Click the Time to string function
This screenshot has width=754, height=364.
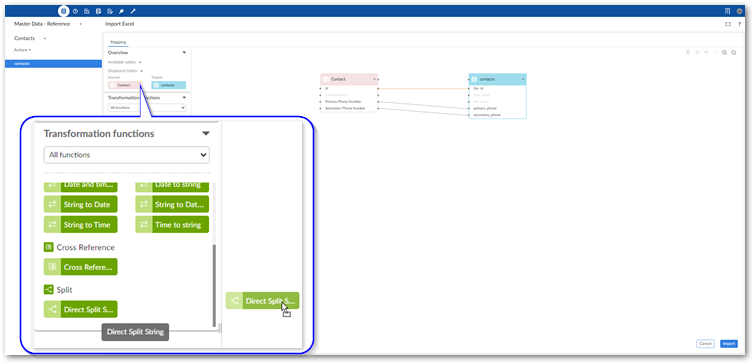click(172, 225)
